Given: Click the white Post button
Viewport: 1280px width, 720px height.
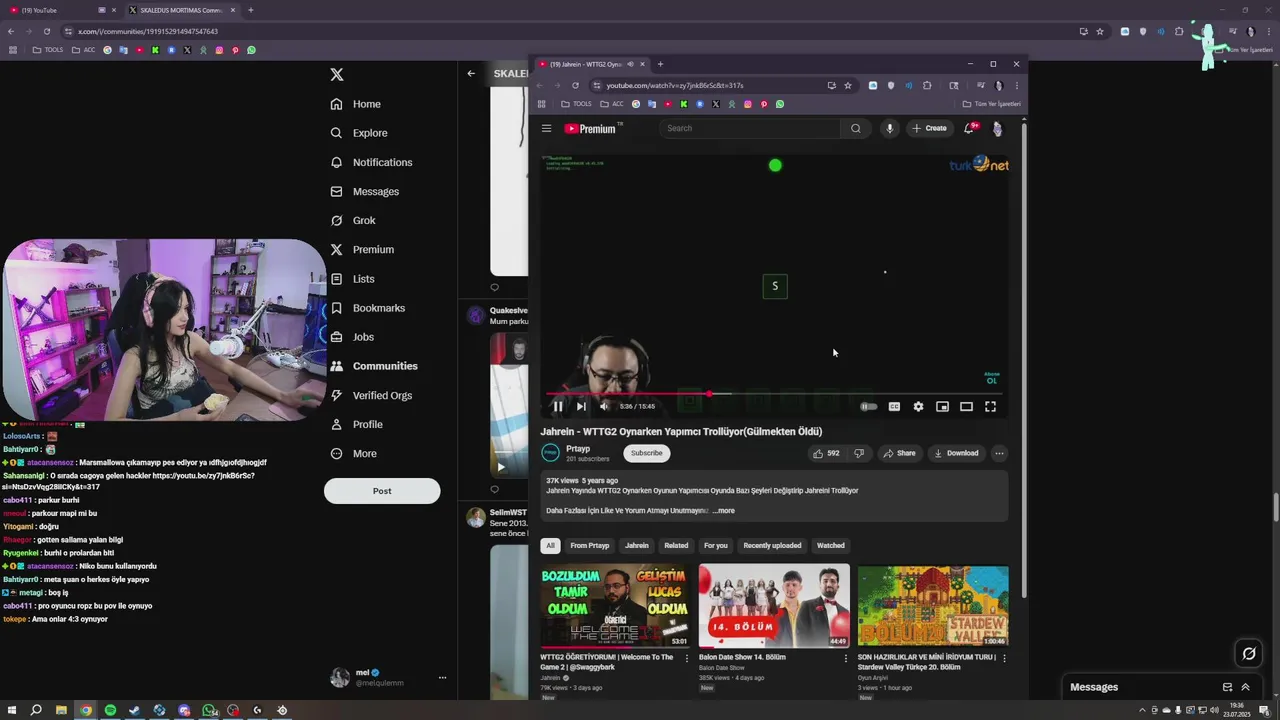Looking at the screenshot, I should [x=382, y=491].
